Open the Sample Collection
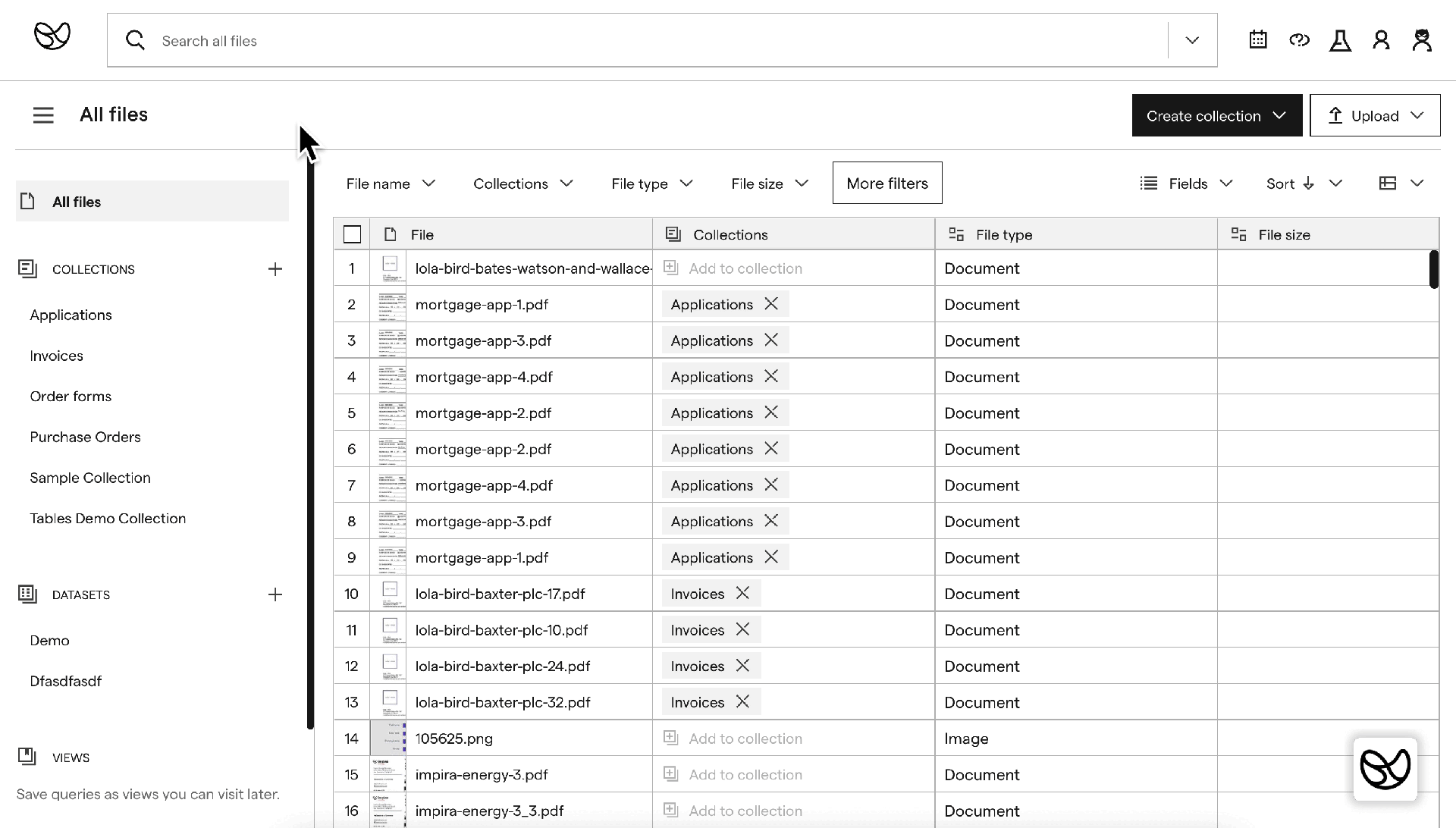Viewport: 1456px width, 828px height. [x=90, y=478]
